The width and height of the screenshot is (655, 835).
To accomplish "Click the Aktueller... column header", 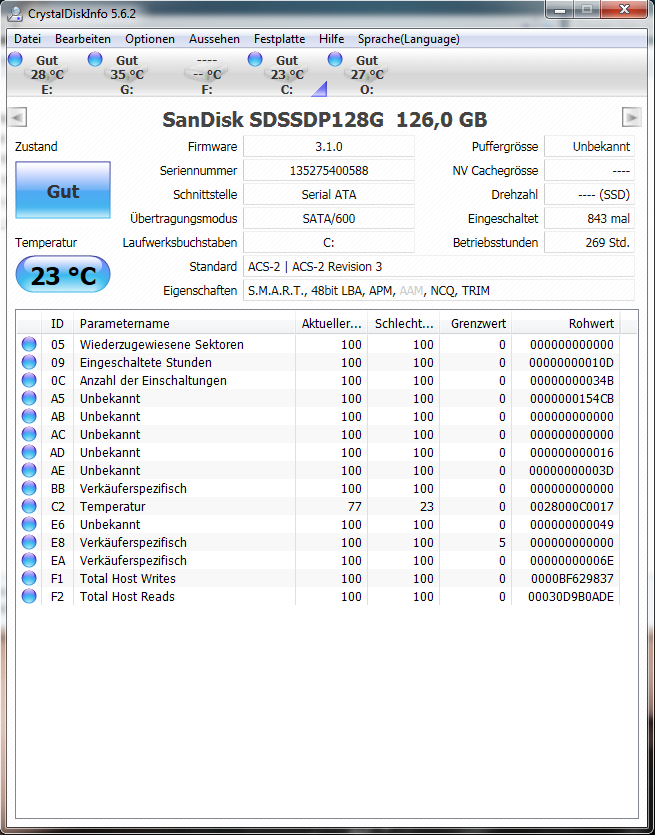I will tap(331, 323).
